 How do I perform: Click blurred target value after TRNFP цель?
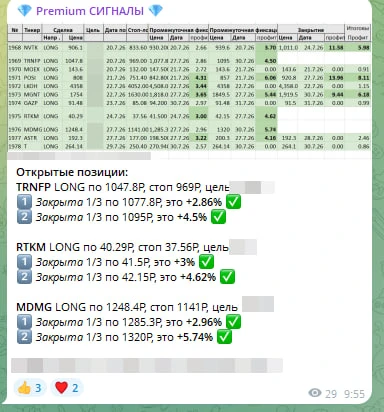pos(252,187)
